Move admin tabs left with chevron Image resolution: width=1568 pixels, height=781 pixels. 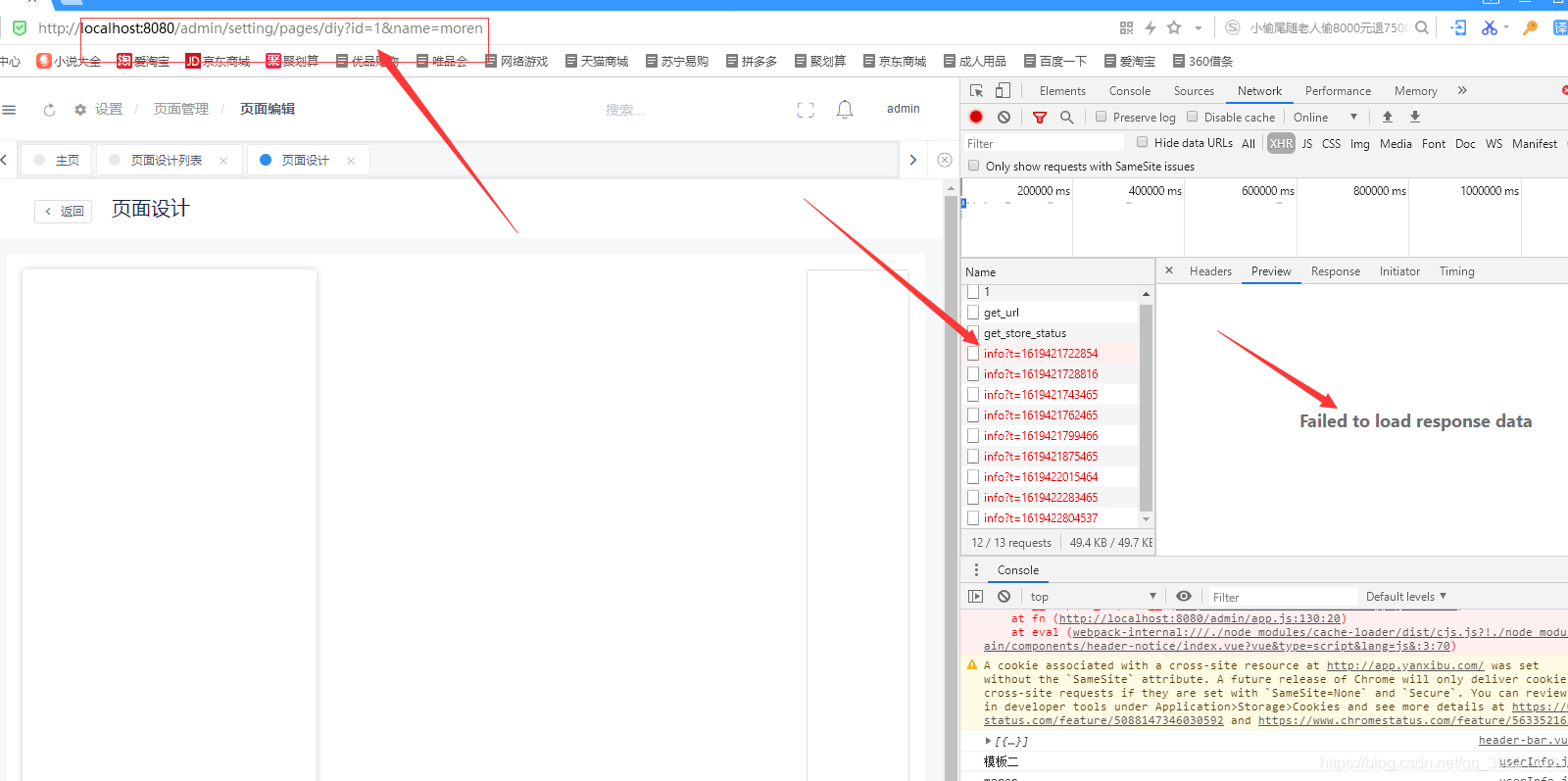coord(4,160)
